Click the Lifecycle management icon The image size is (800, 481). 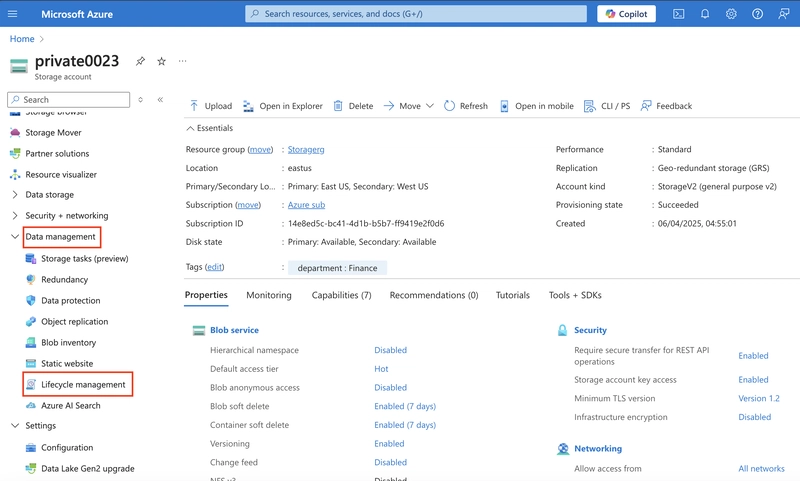tap(31, 384)
